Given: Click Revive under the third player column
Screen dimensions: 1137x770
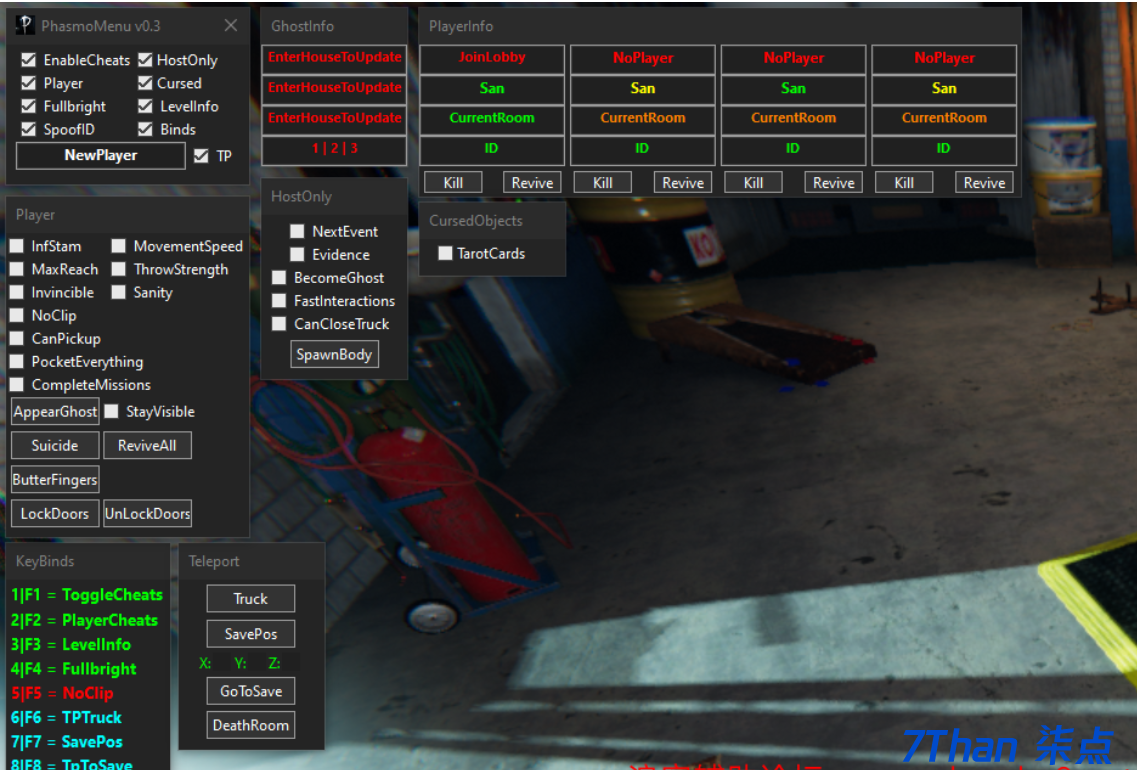Looking at the screenshot, I should (x=834, y=183).
